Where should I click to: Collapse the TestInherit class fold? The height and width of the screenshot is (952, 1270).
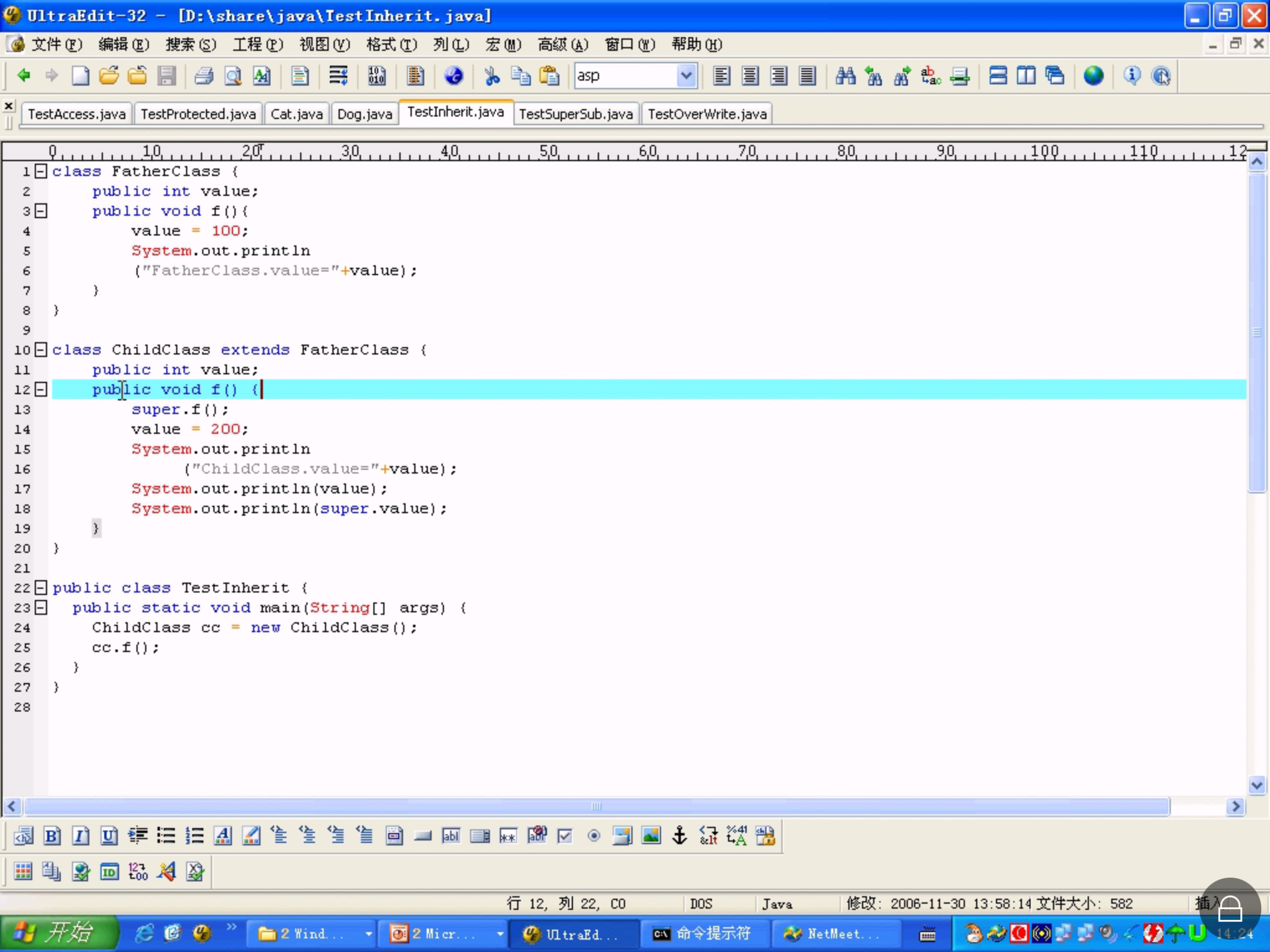[41, 588]
